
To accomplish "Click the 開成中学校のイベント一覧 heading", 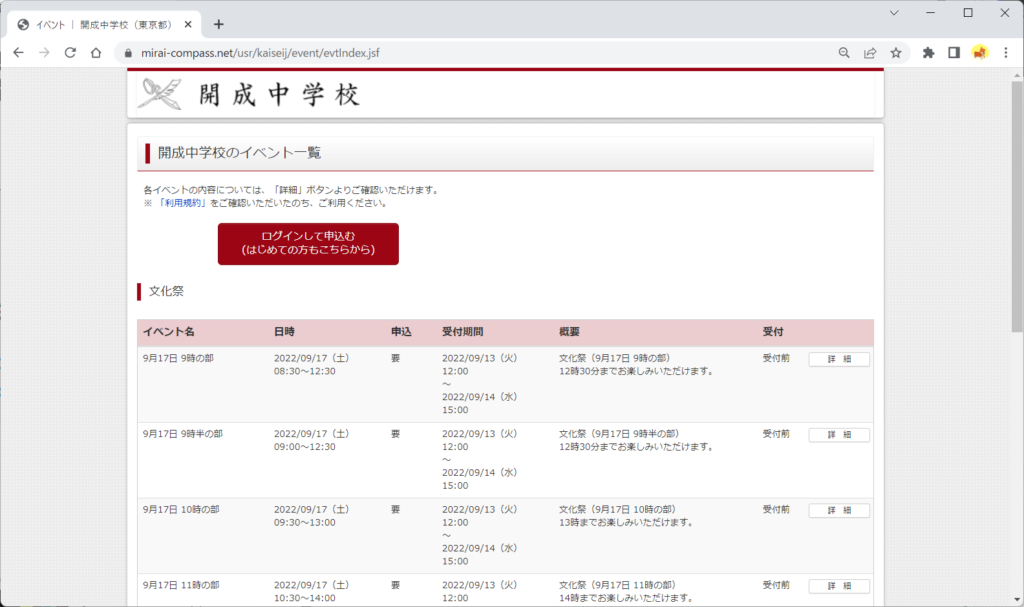I will [x=239, y=153].
